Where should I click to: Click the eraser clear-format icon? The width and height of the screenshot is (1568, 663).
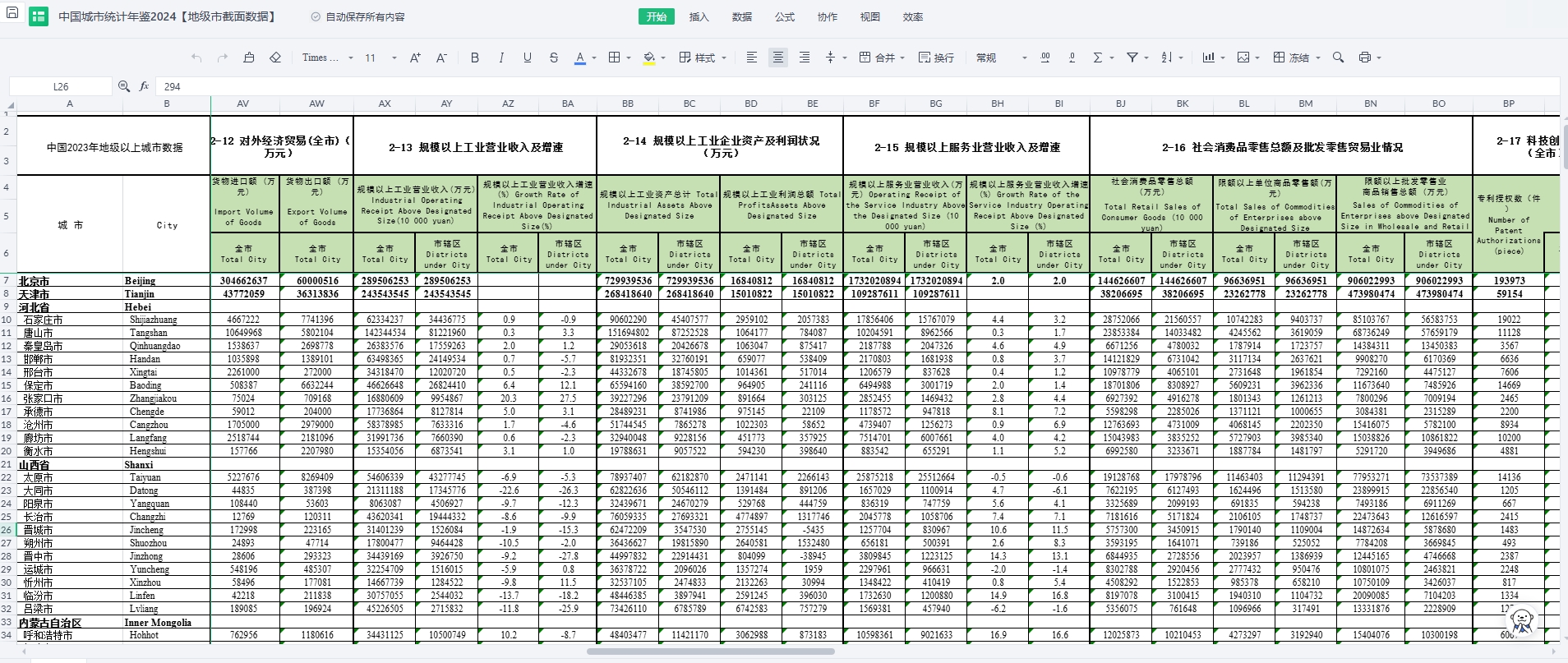point(275,58)
